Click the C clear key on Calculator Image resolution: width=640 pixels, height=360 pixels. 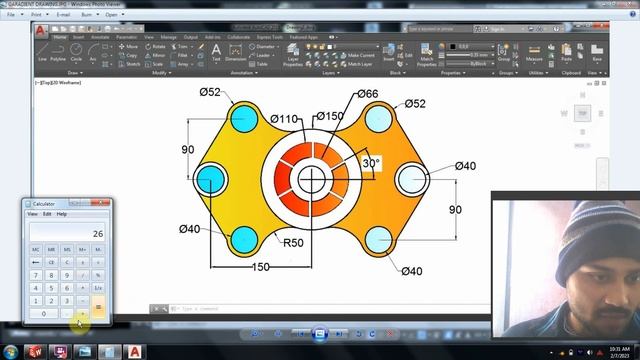tap(67, 262)
